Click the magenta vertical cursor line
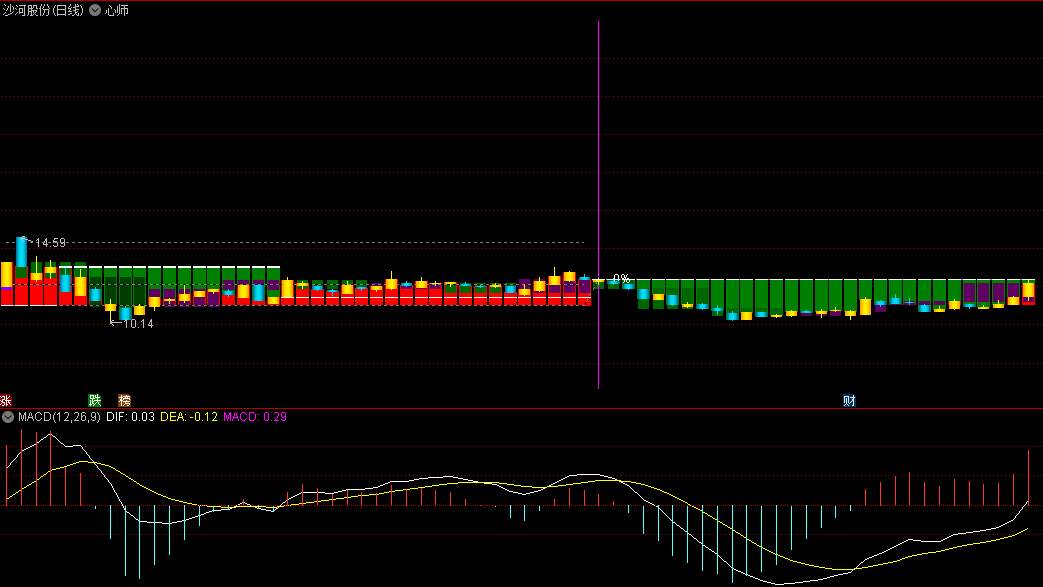This screenshot has width=1043, height=587. (599, 205)
